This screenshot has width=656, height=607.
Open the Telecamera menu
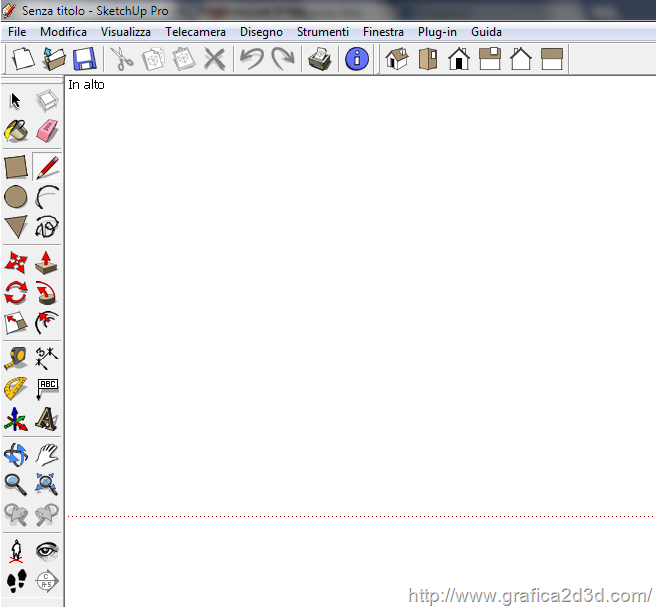pyautogui.click(x=195, y=32)
